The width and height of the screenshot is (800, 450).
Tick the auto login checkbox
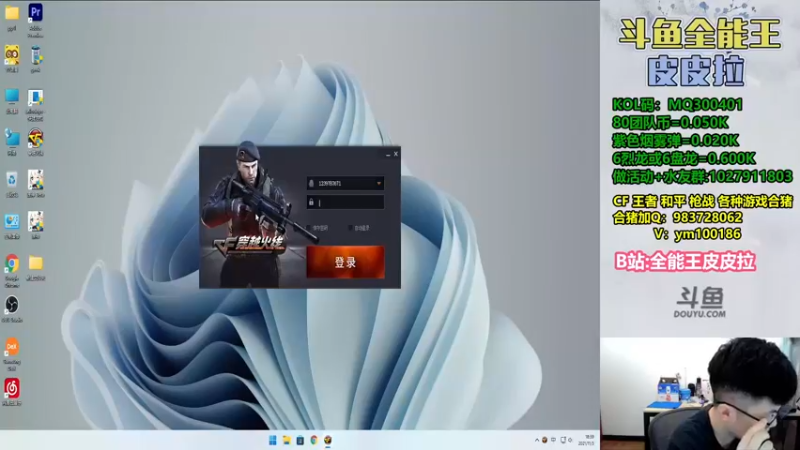(350, 228)
